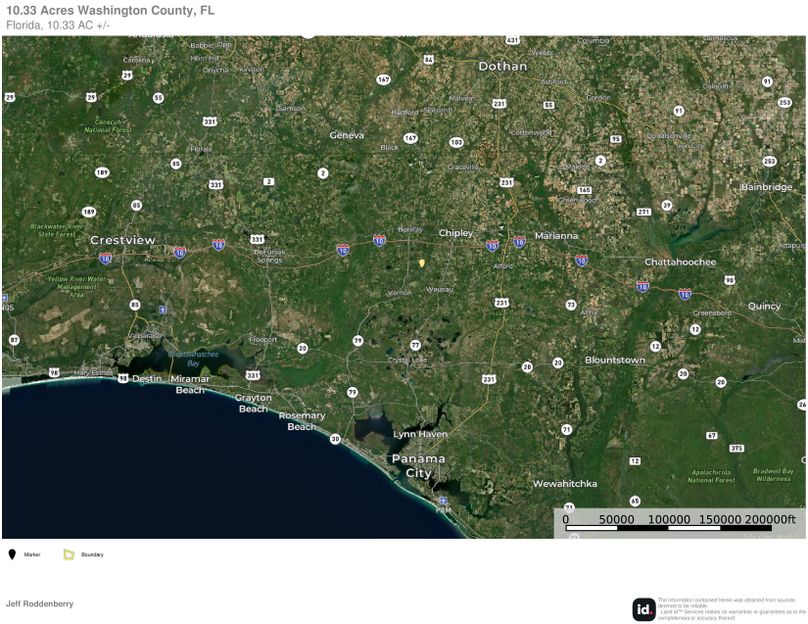
Task: Click the Route 77 shield near Crystal Lake
Action: (x=415, y=345)
